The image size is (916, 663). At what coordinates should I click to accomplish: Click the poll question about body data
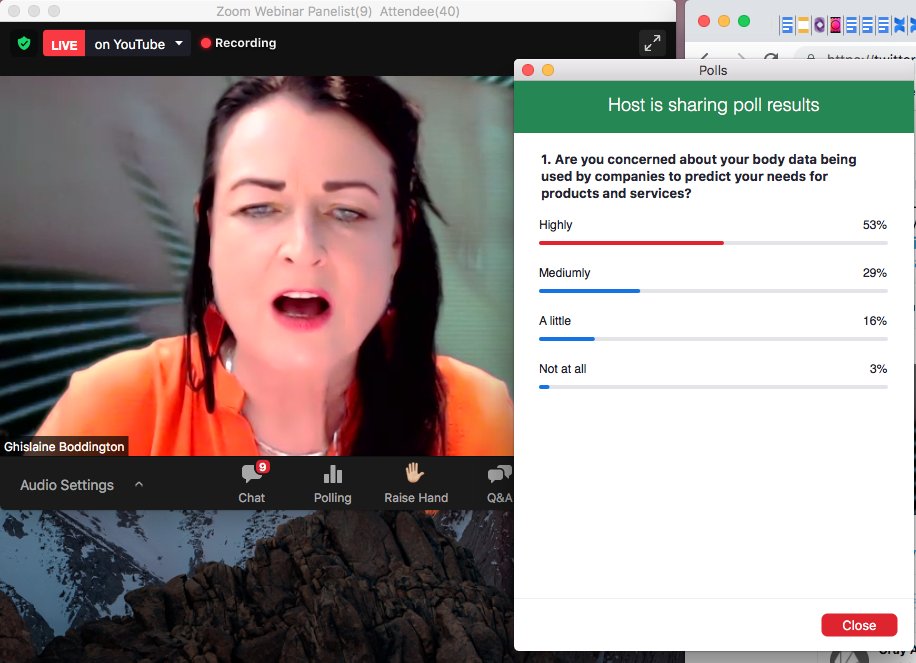[x=699, y=176]
